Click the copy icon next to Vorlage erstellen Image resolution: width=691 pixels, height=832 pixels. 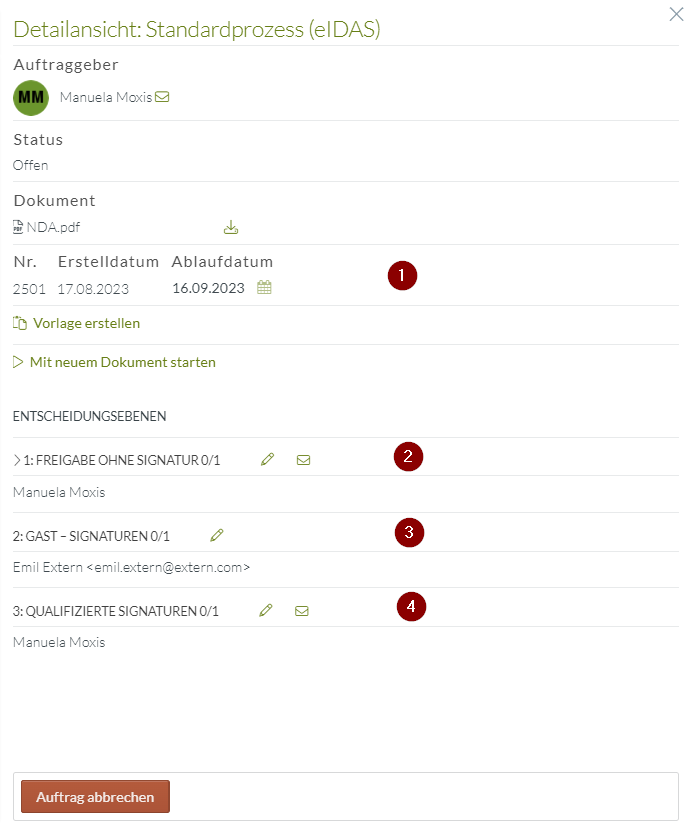click(19, 325)
